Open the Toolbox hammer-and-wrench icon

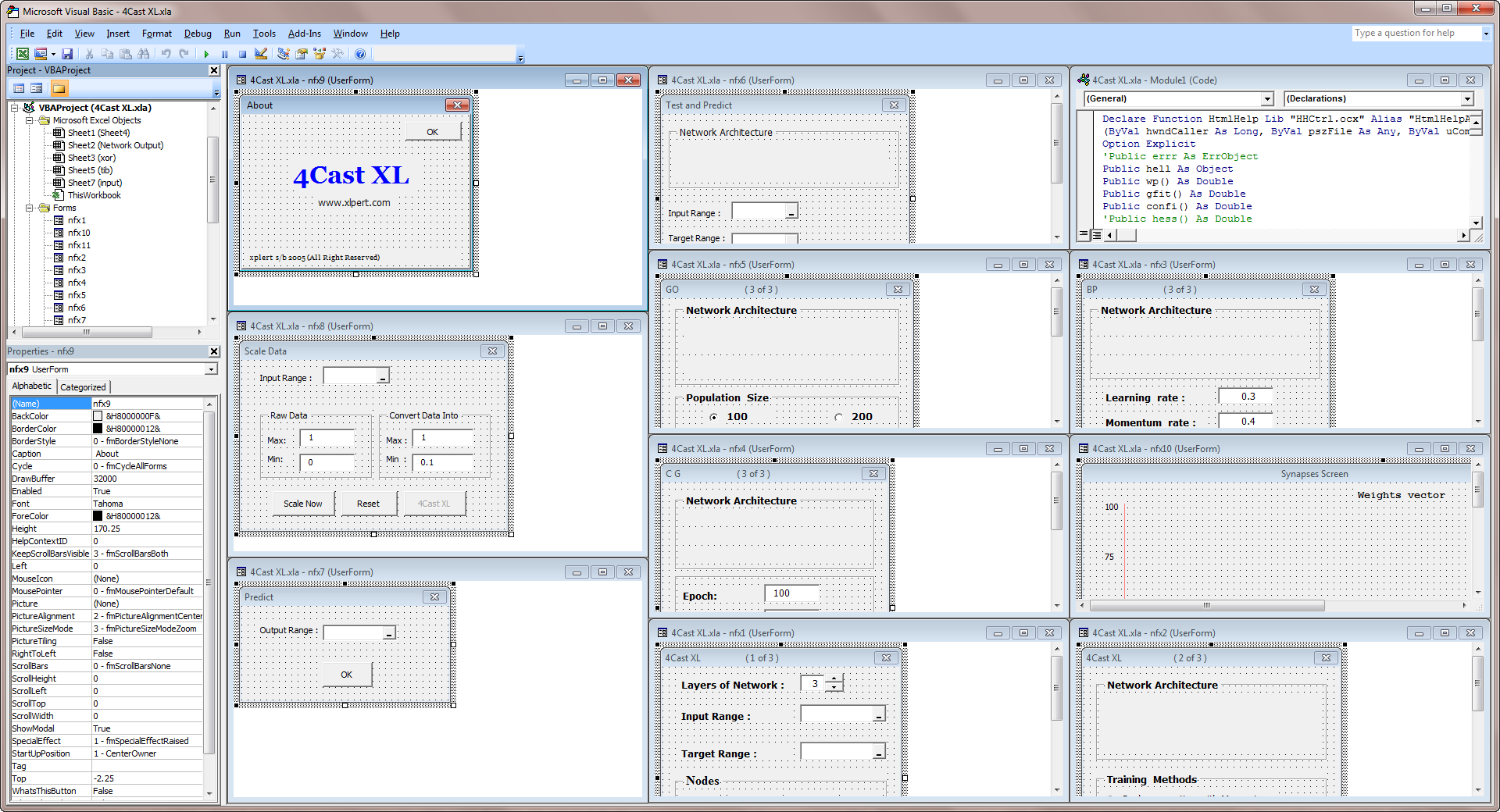pyautogui.click(x=337, y=54)
